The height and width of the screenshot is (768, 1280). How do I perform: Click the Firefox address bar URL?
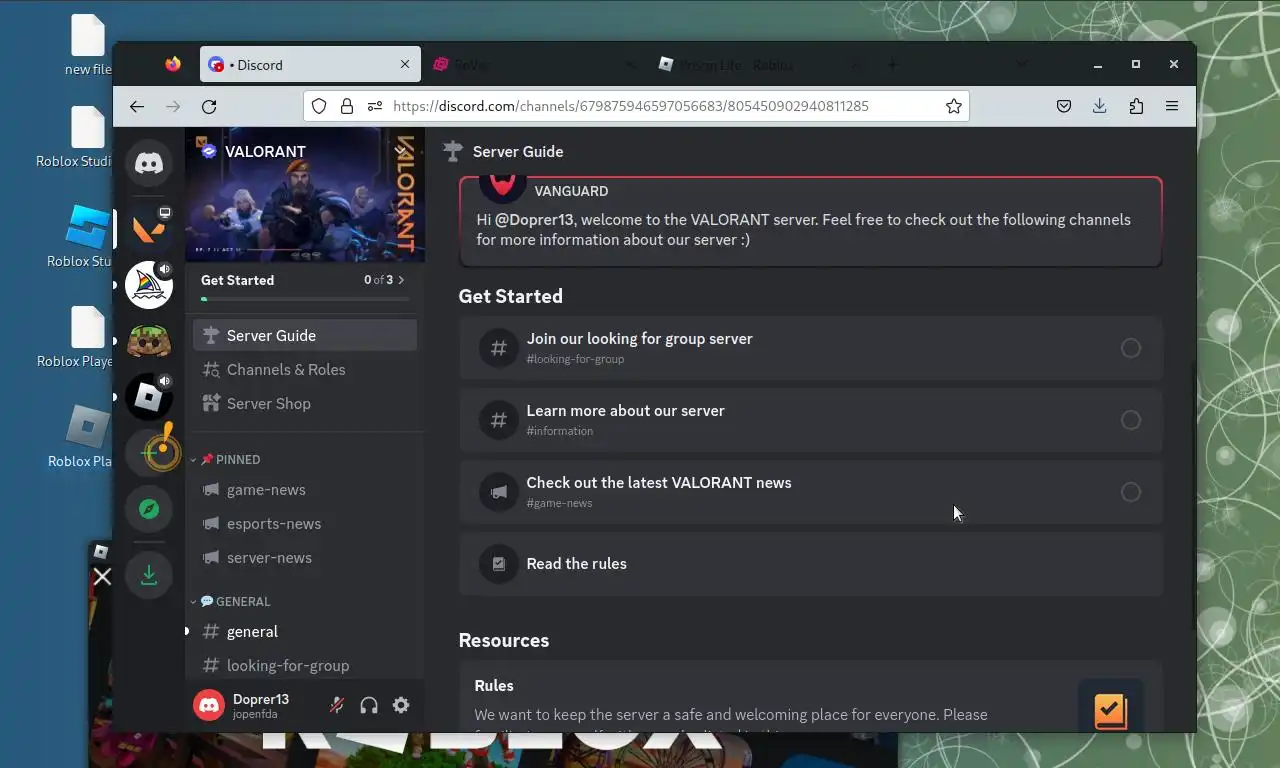pos(630,106)
